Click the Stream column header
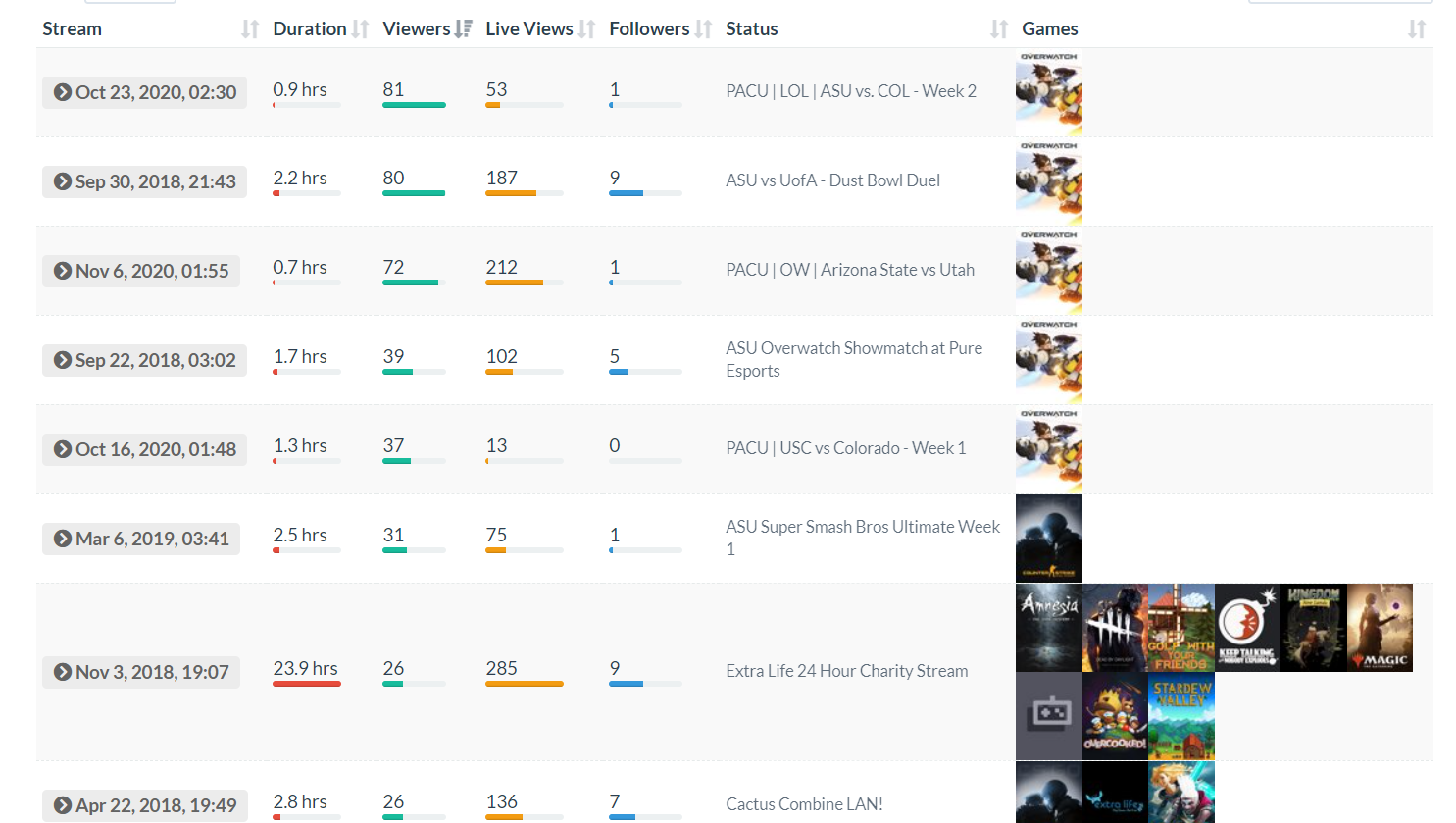 [72, 29]
